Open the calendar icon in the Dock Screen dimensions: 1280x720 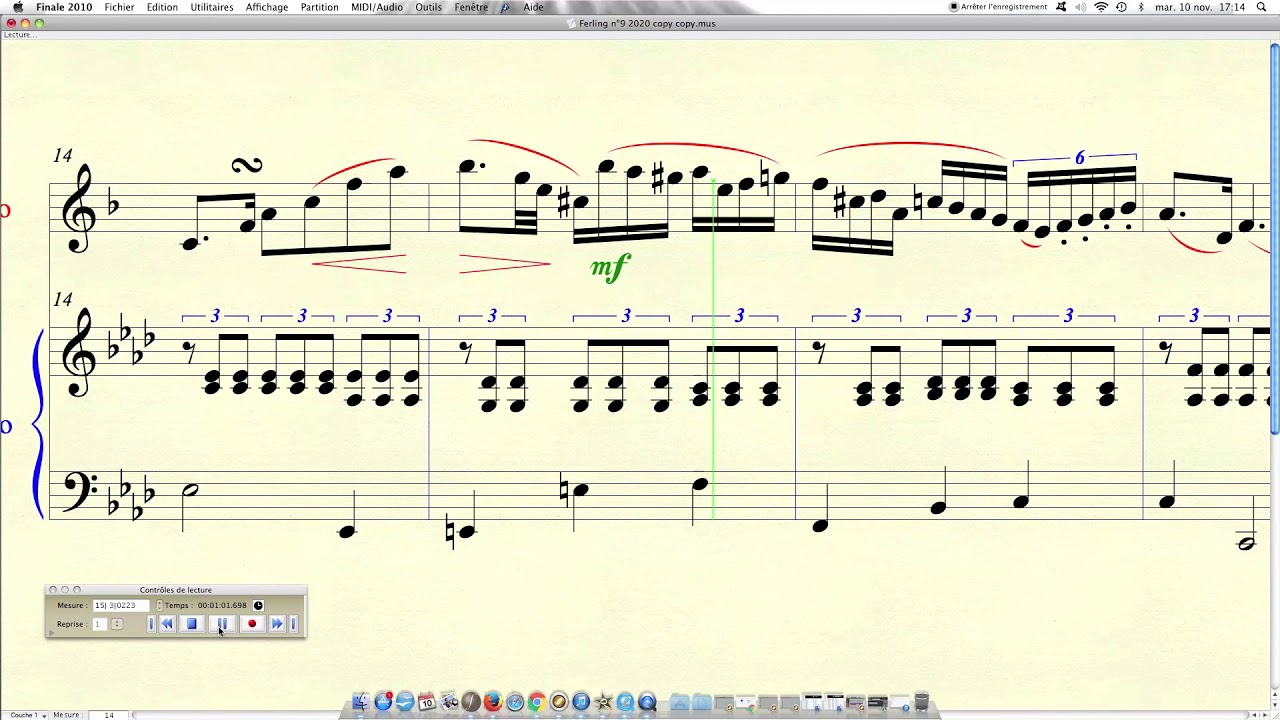click(427, 702)
